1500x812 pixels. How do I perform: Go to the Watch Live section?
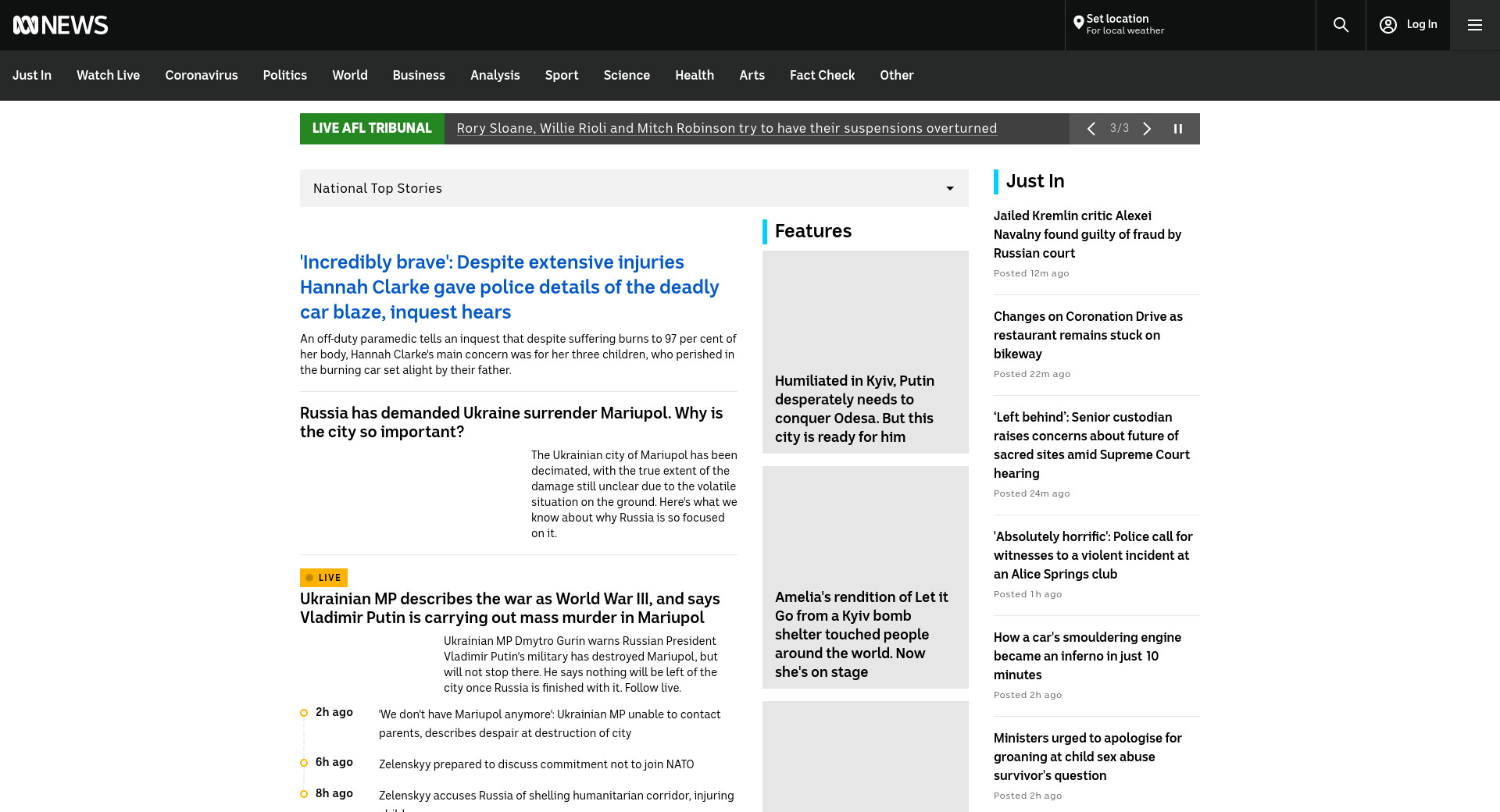pos(108,76)
